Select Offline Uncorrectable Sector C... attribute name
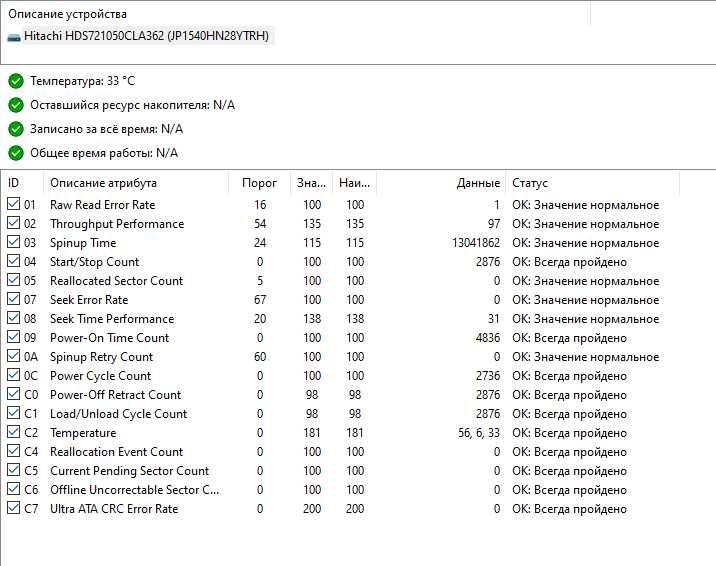 pyautogui.click(x=135, y=490)
